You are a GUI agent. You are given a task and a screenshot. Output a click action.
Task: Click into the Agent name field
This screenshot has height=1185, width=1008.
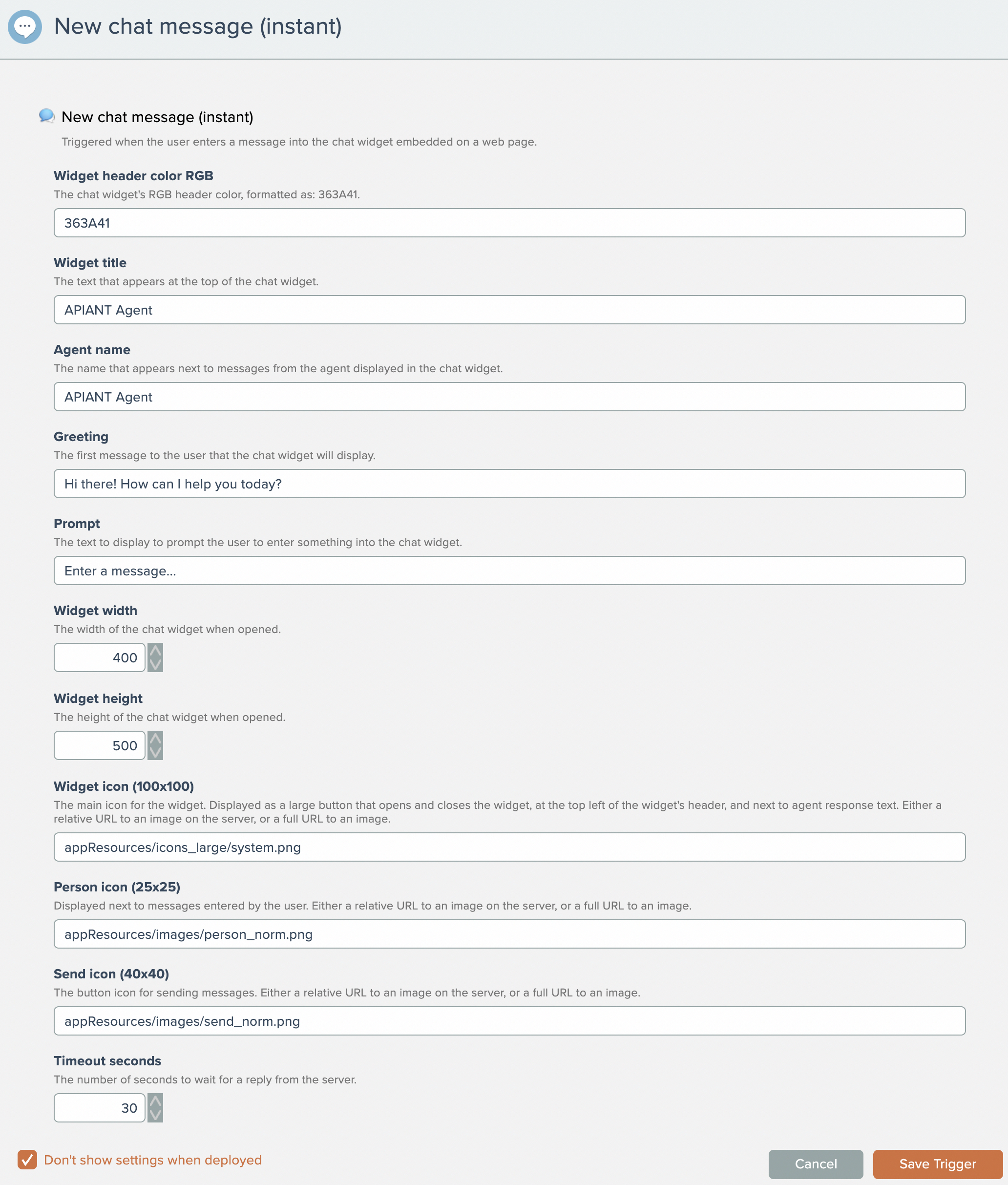[509, 397]
